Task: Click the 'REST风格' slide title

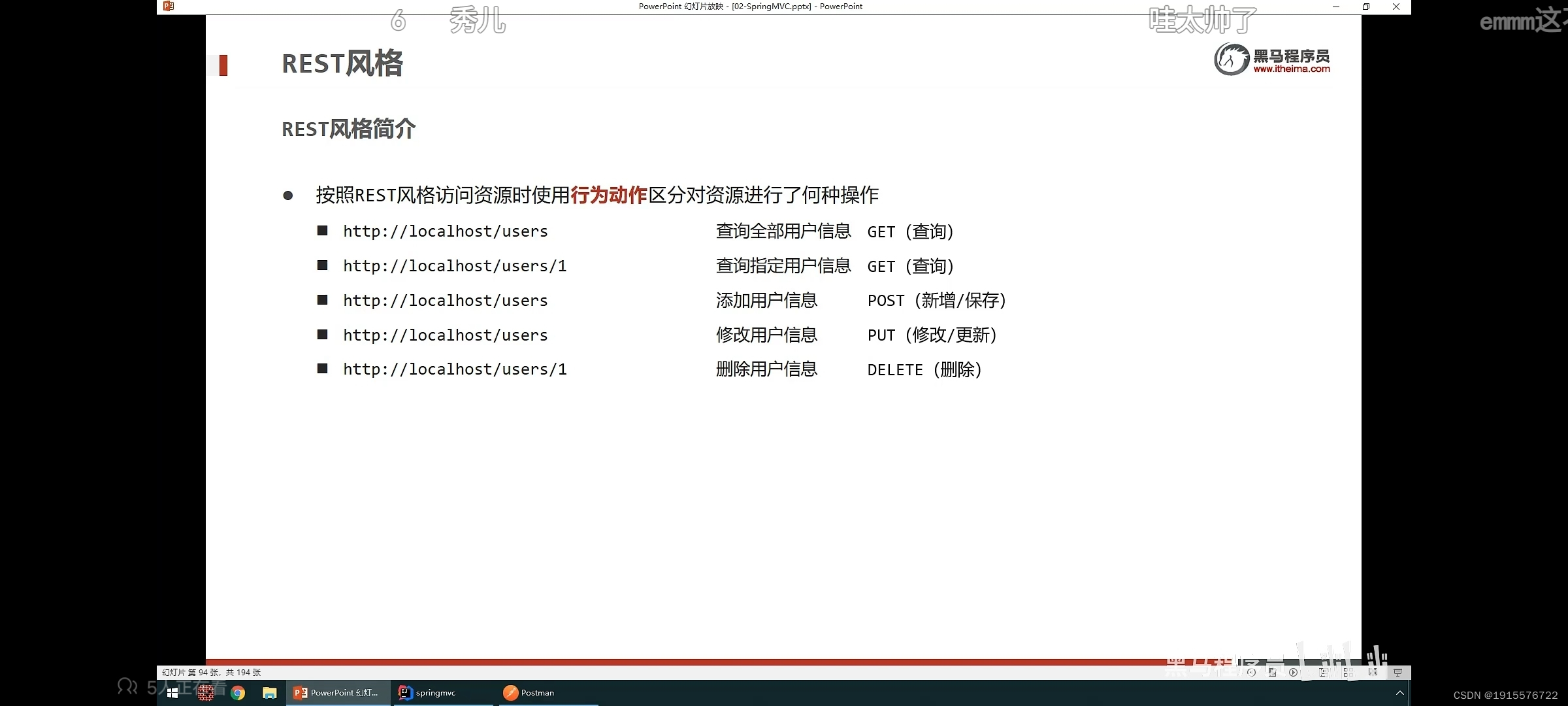Action: click(342, 63)
